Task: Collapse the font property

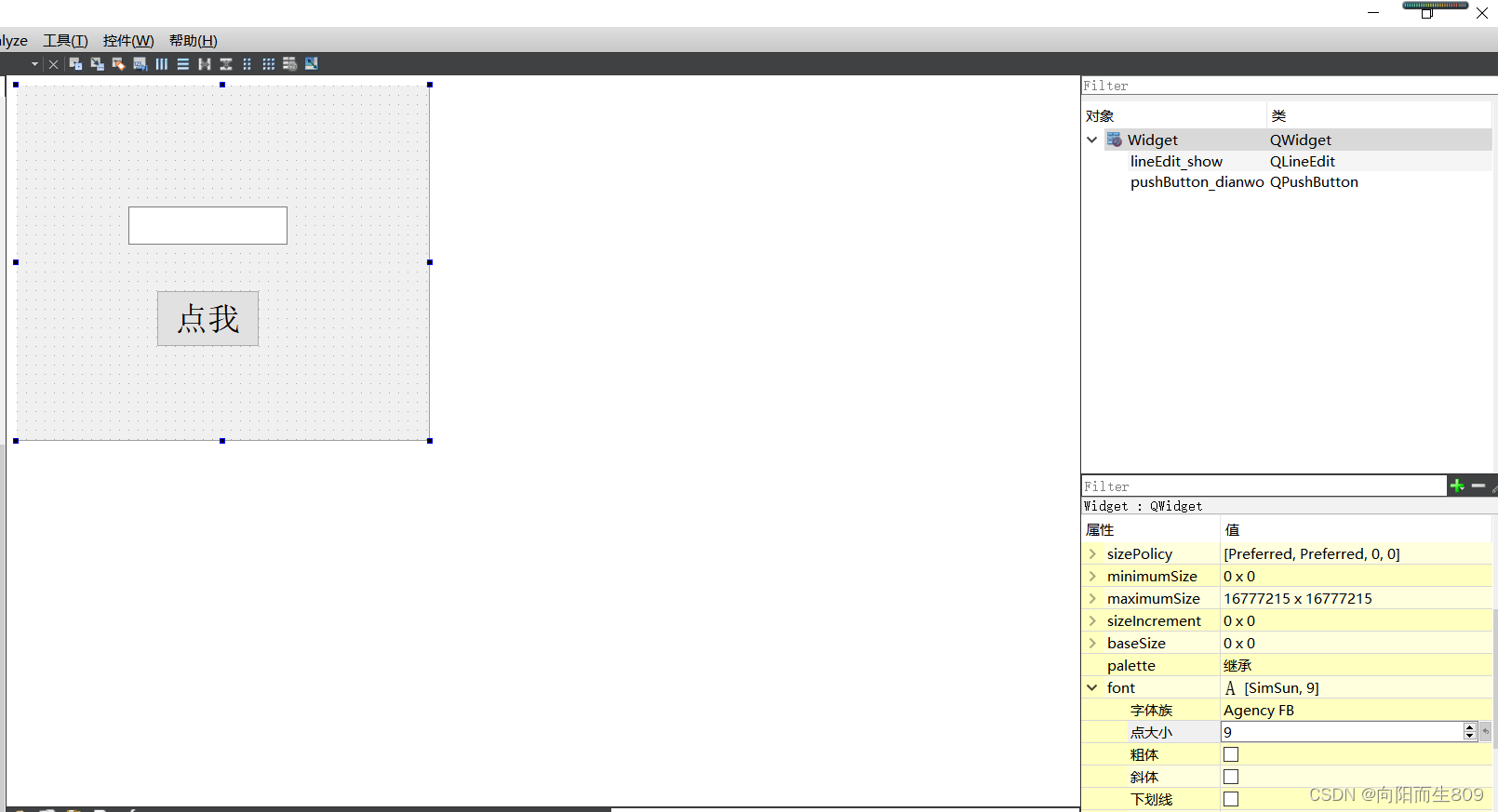Action: point(1092,687)
